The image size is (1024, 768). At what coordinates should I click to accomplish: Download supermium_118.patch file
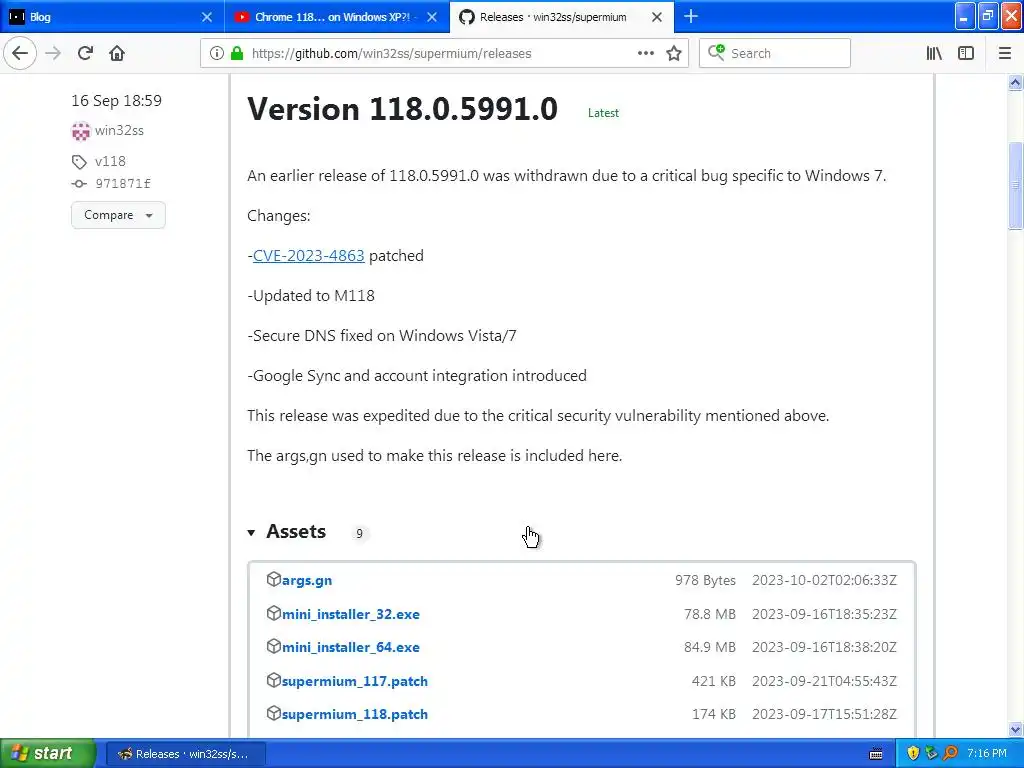coord(355,714)
